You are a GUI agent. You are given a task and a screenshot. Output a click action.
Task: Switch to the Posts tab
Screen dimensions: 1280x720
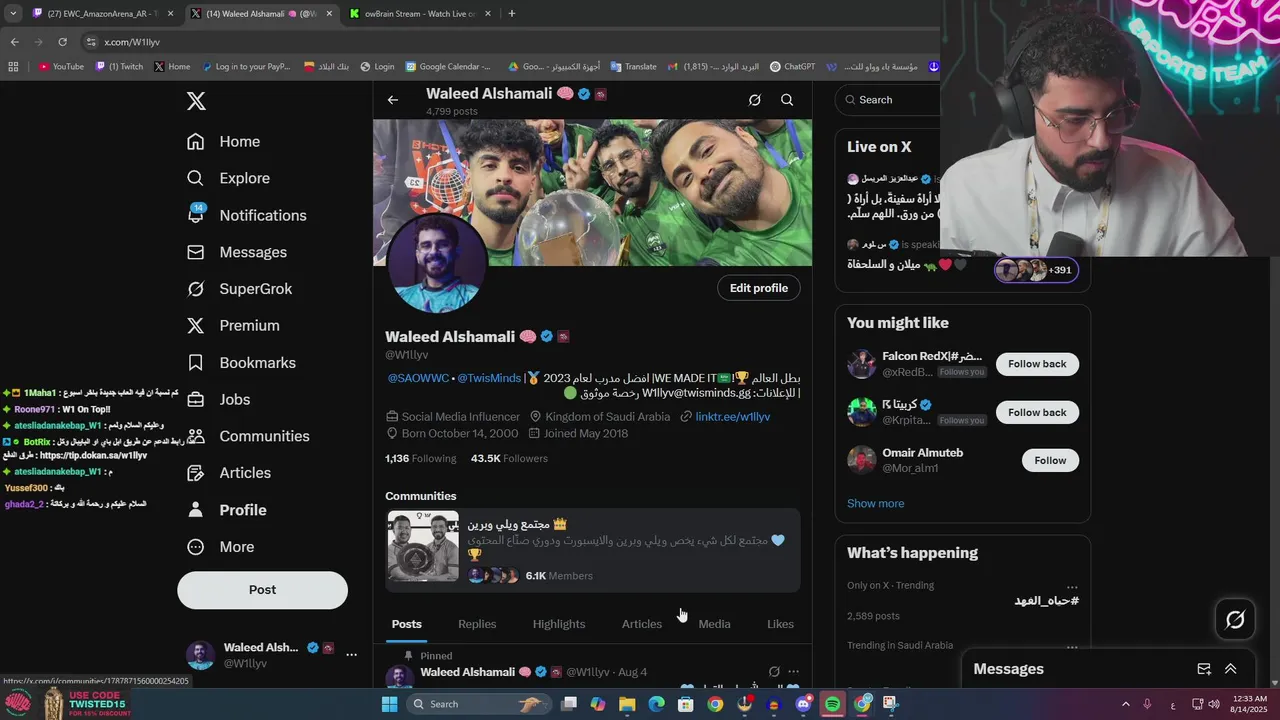pyautogui.click(x=406, y=624)
